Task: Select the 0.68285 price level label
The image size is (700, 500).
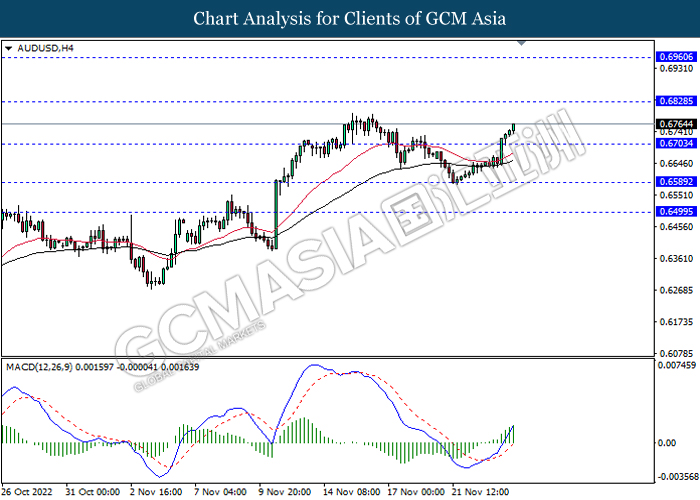Action: click(x=676, y=101)
